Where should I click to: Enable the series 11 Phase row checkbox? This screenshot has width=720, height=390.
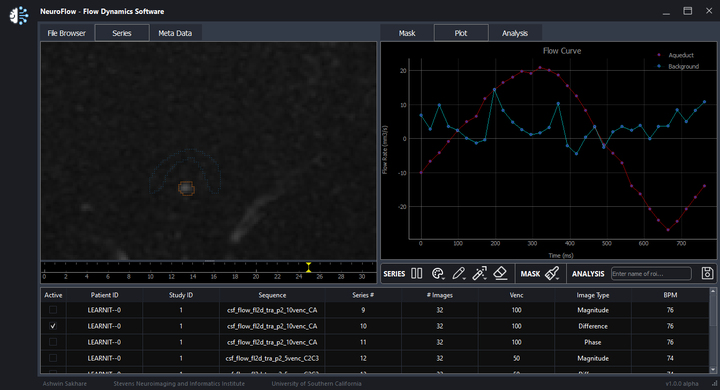coord(53,342)
